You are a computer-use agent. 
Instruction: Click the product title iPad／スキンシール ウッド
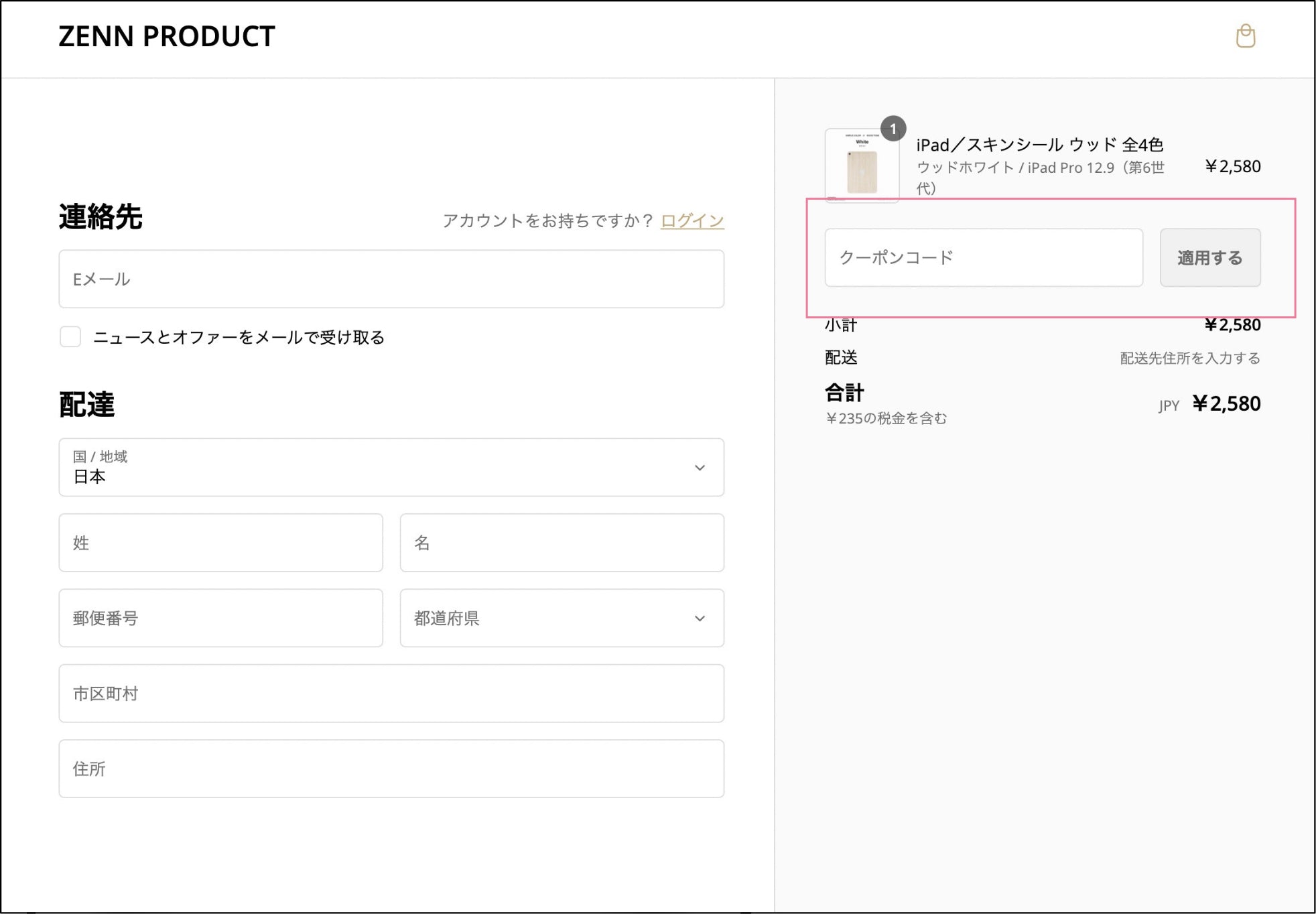click(1039, 145)
